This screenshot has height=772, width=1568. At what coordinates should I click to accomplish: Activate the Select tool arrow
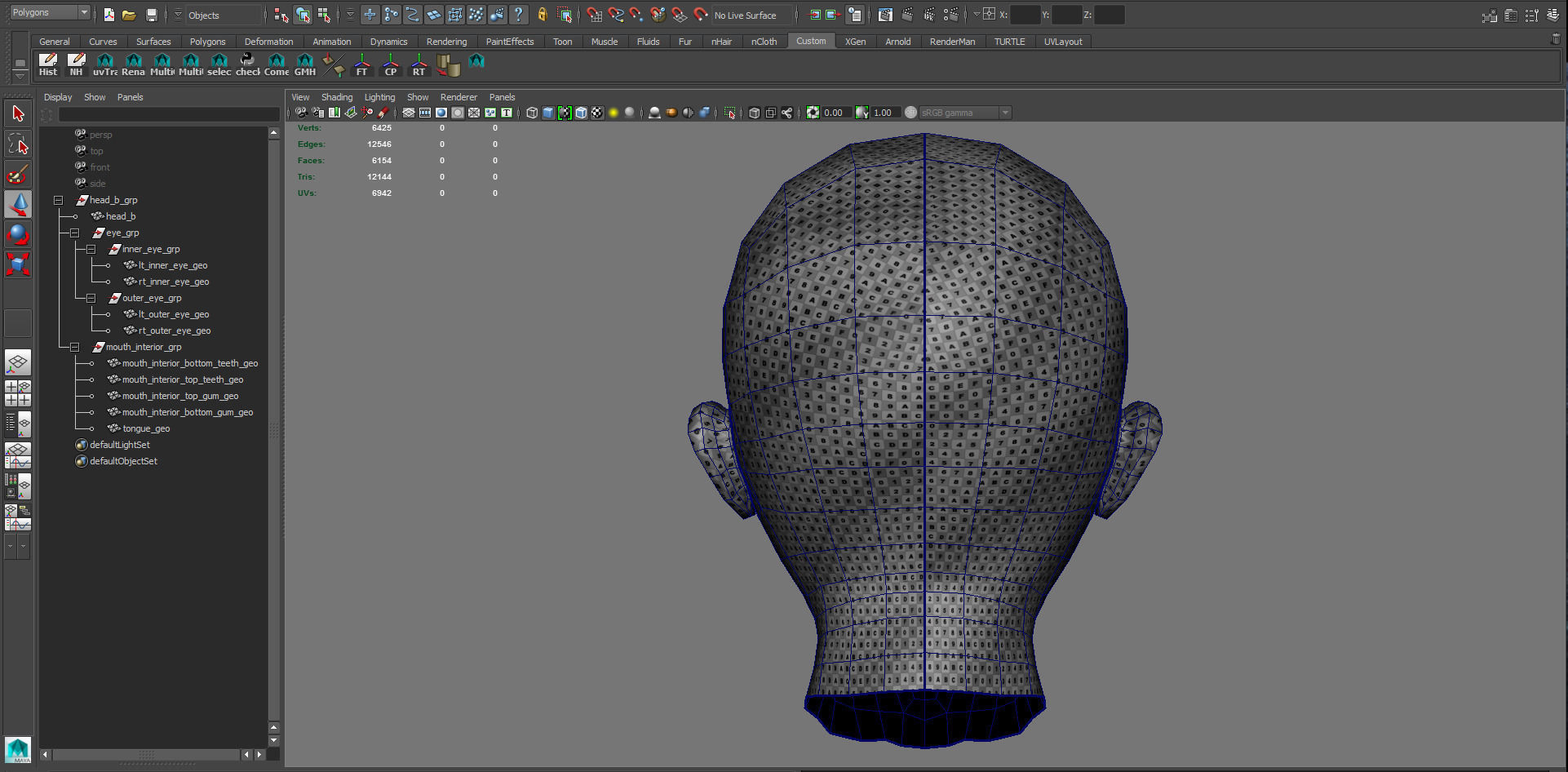(18, 113)
